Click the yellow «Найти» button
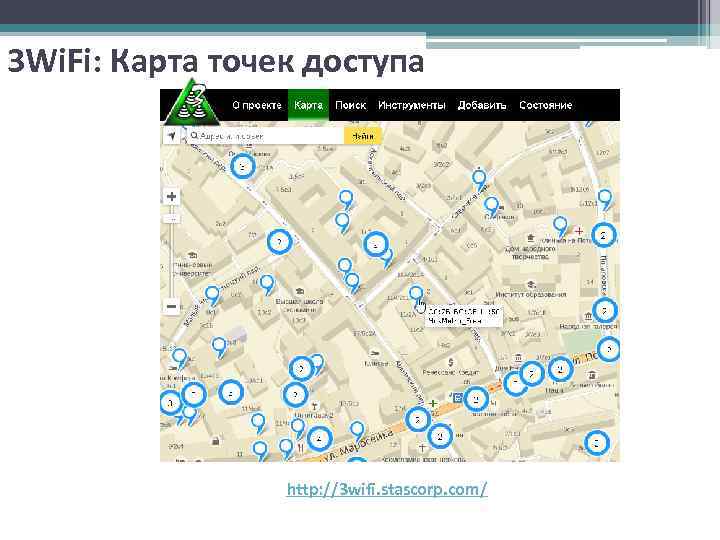The height and width of the screenshot is (540, 720). (x=362, y=136)
